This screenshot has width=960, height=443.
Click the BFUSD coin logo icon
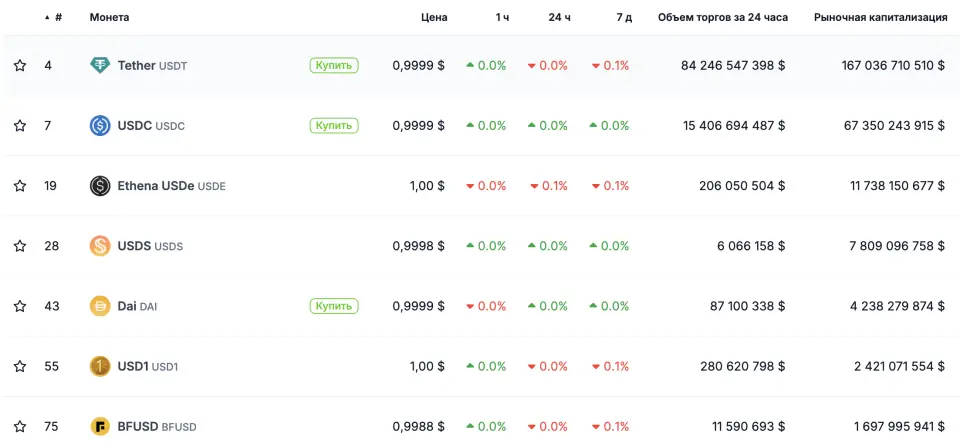100,427
